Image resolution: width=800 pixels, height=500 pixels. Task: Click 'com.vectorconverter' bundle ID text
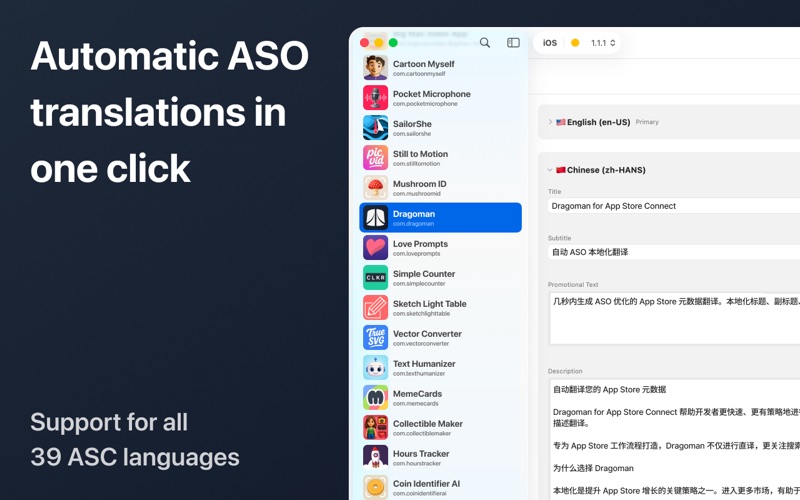pyautogui.click(x=421, y=343)
